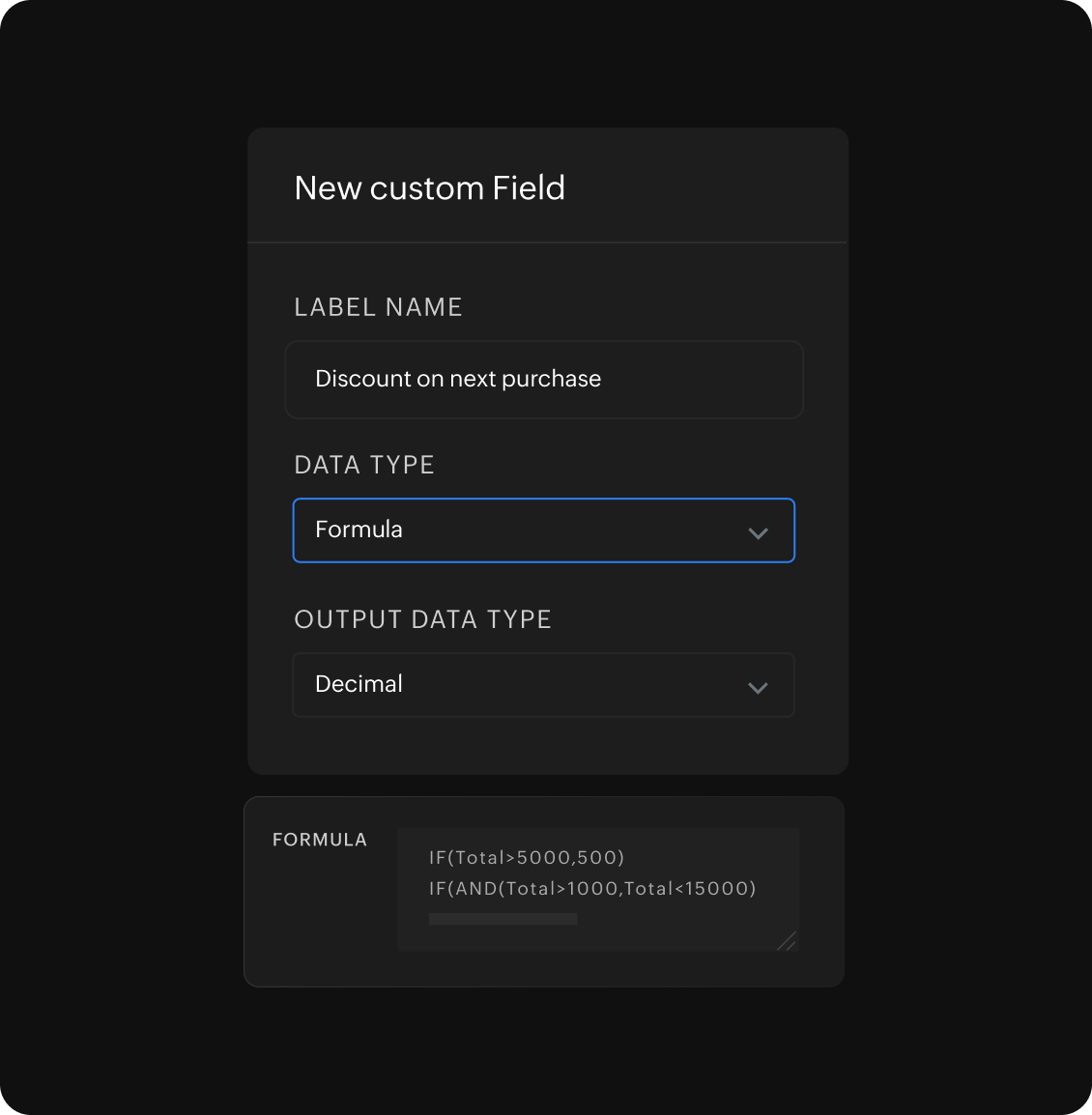
Task: Click the formula box resize handle
Action: tap(788, 941)
